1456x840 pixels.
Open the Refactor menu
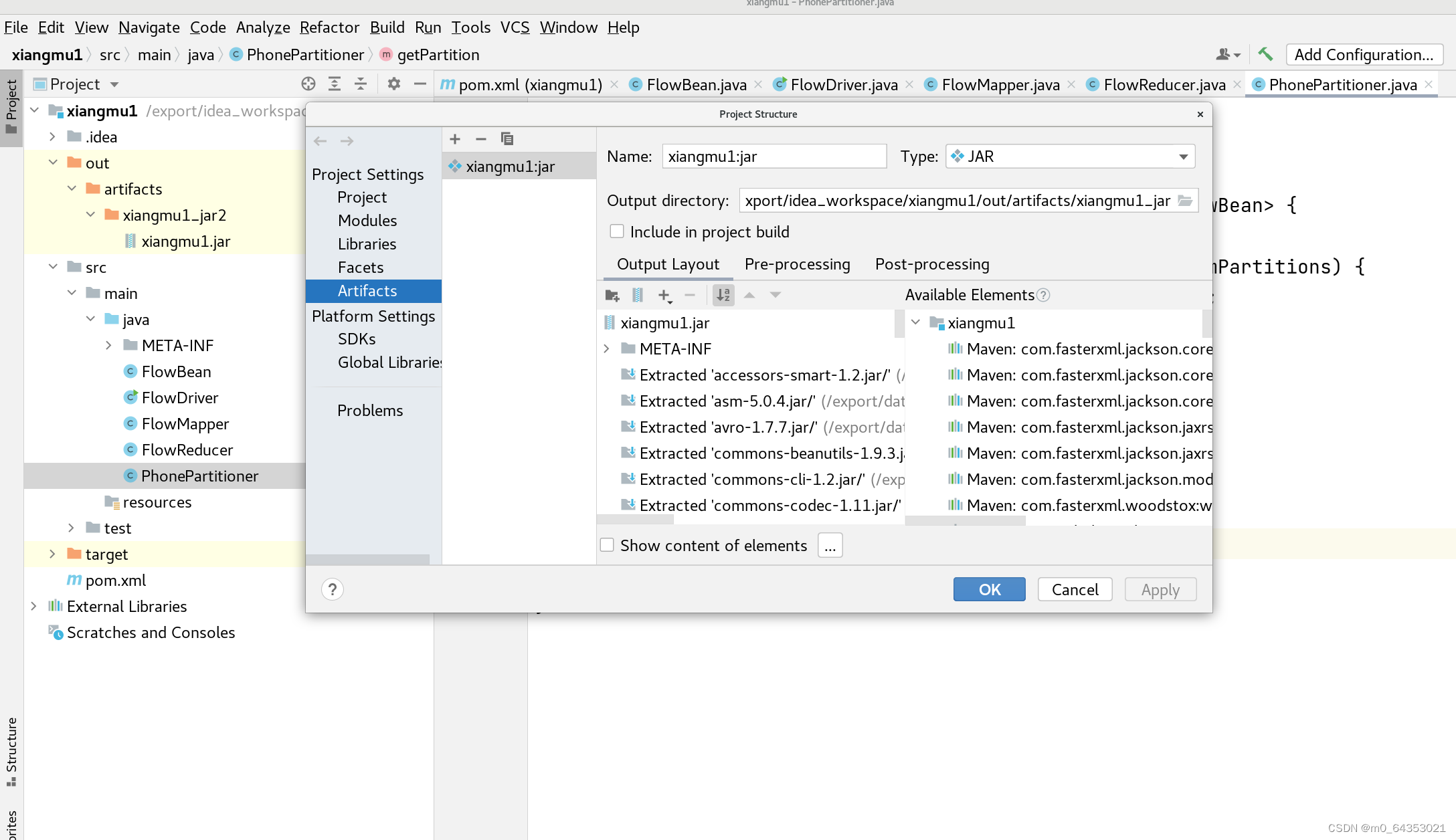click(x=329, y=27)
